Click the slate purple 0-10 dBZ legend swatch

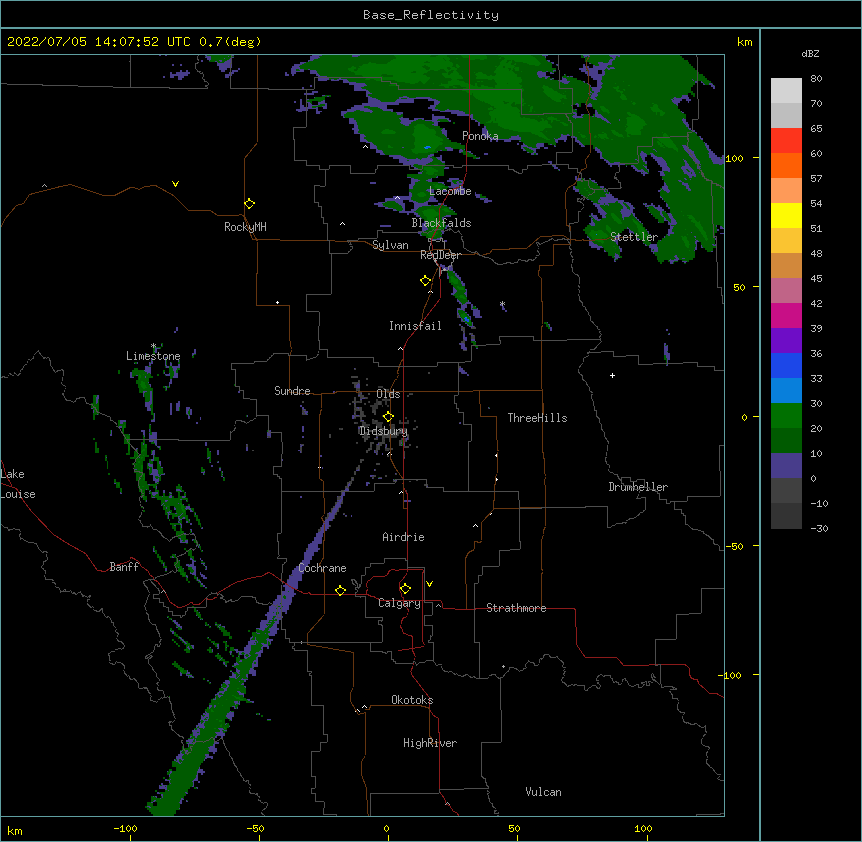tap(786, 466)
